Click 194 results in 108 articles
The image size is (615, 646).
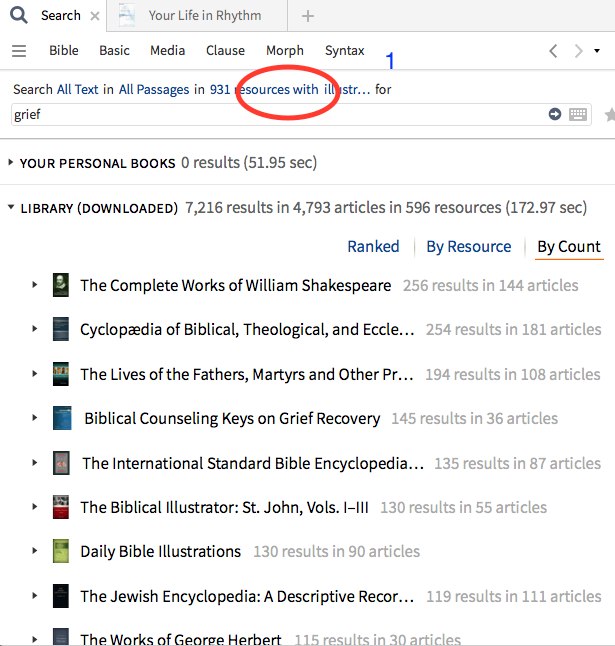(513, 374)
